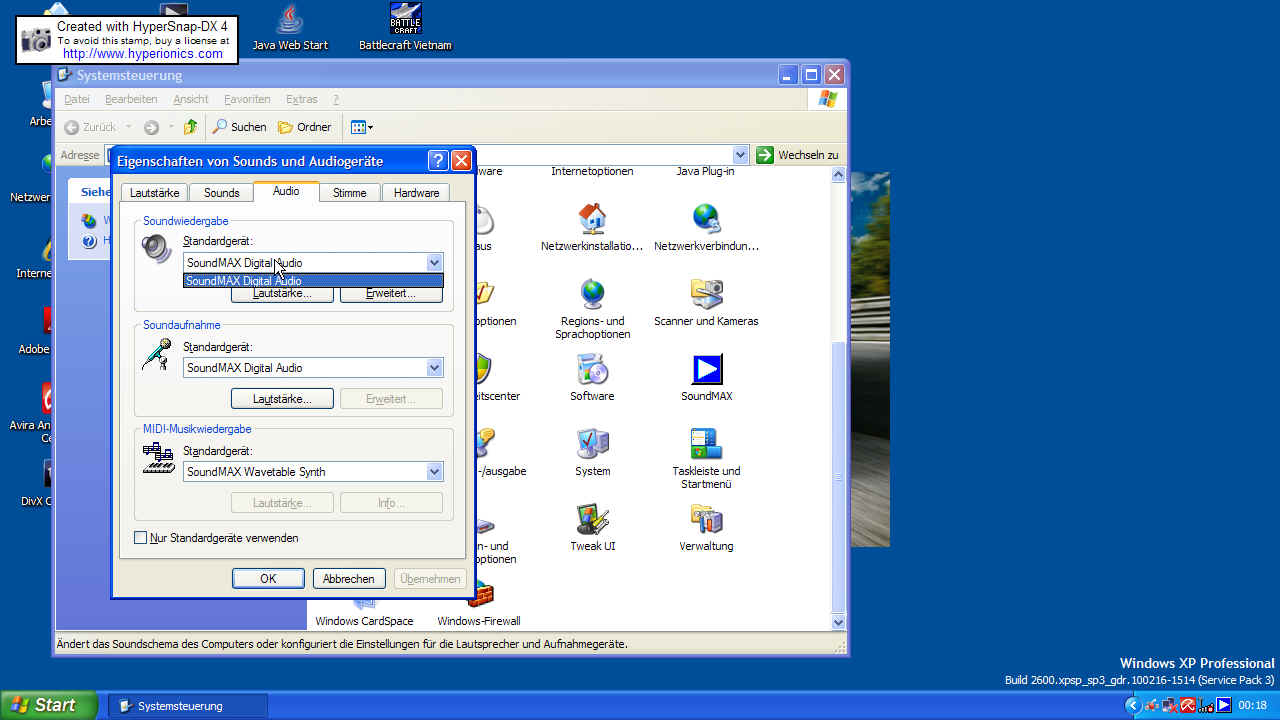
Task: Click the Suchen search toolbar button
Action: (x=239, y=127)
